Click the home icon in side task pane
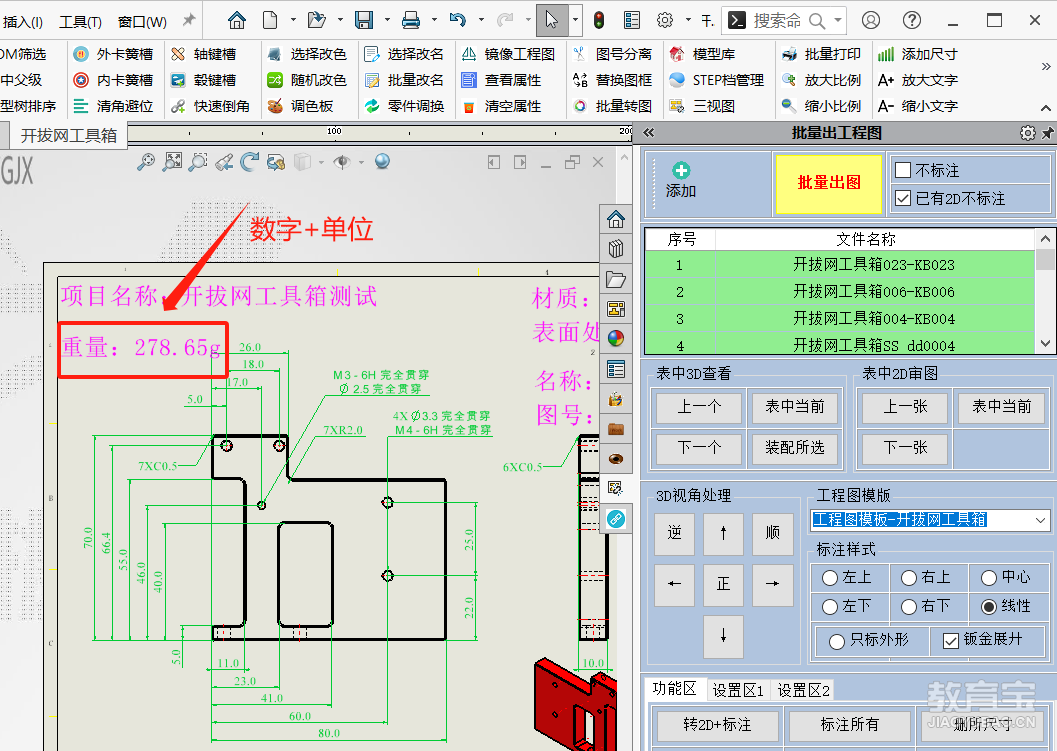 coord(615,219)
